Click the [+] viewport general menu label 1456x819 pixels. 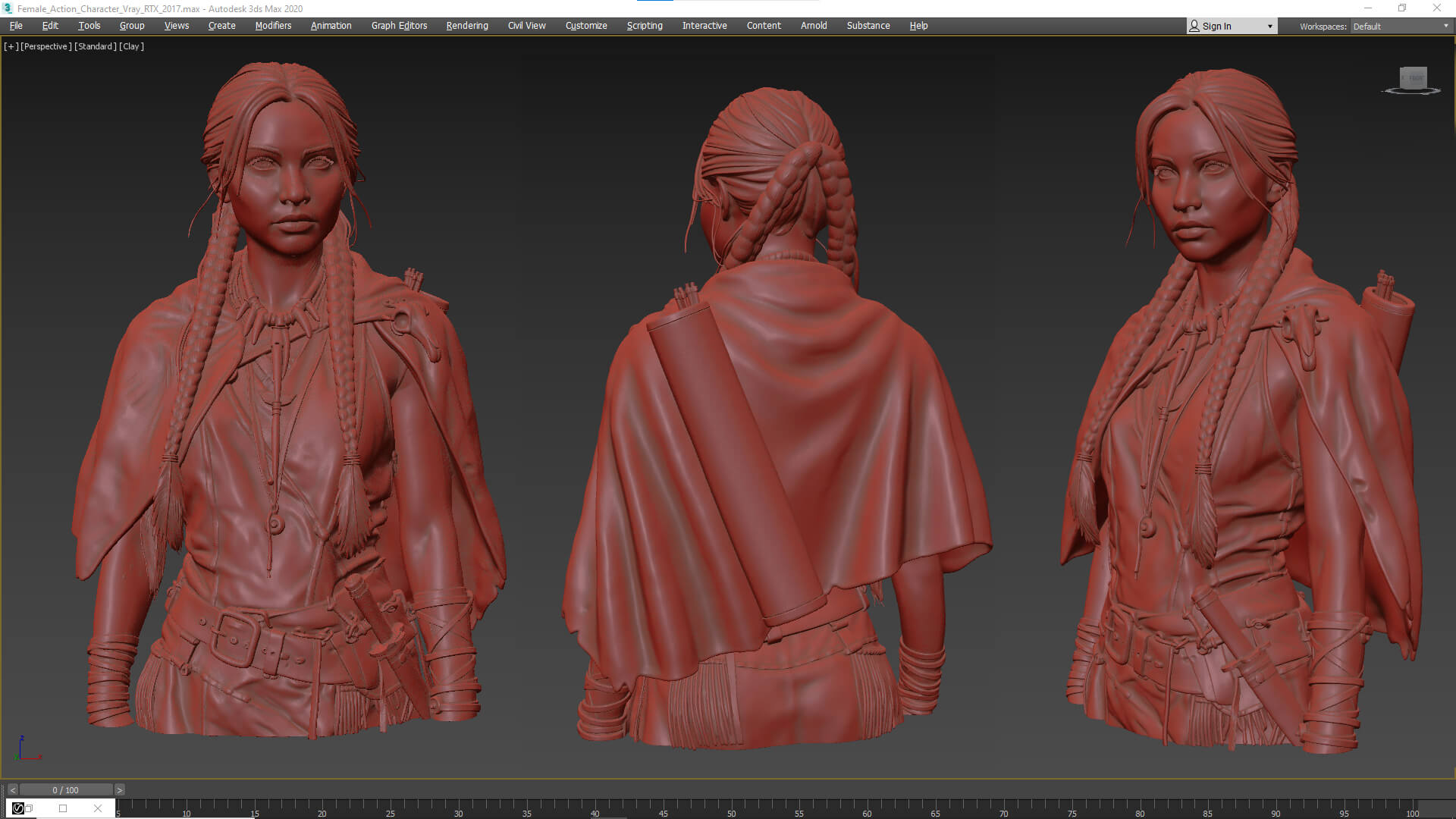coord(11,46)
